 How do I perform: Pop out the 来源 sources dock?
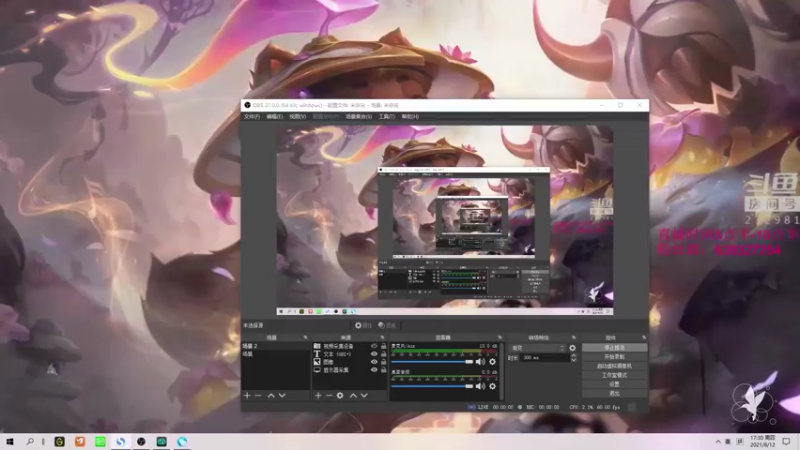(382, 338)
